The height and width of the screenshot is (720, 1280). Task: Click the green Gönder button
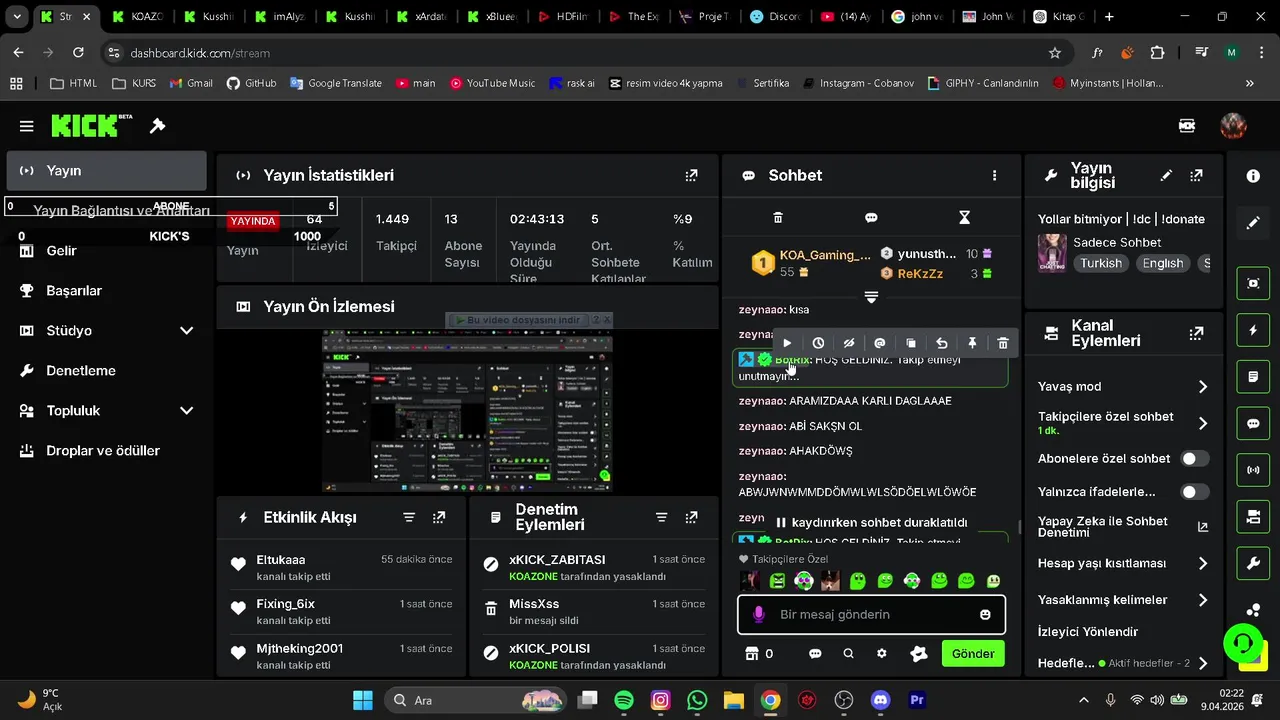(x=973, y=653)
